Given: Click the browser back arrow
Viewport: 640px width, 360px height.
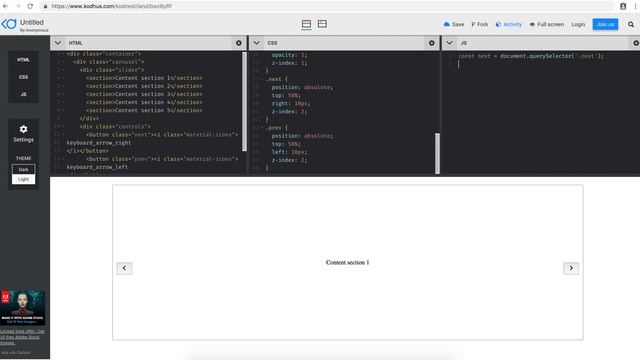Looking at the screenshot, I should 5,6.
